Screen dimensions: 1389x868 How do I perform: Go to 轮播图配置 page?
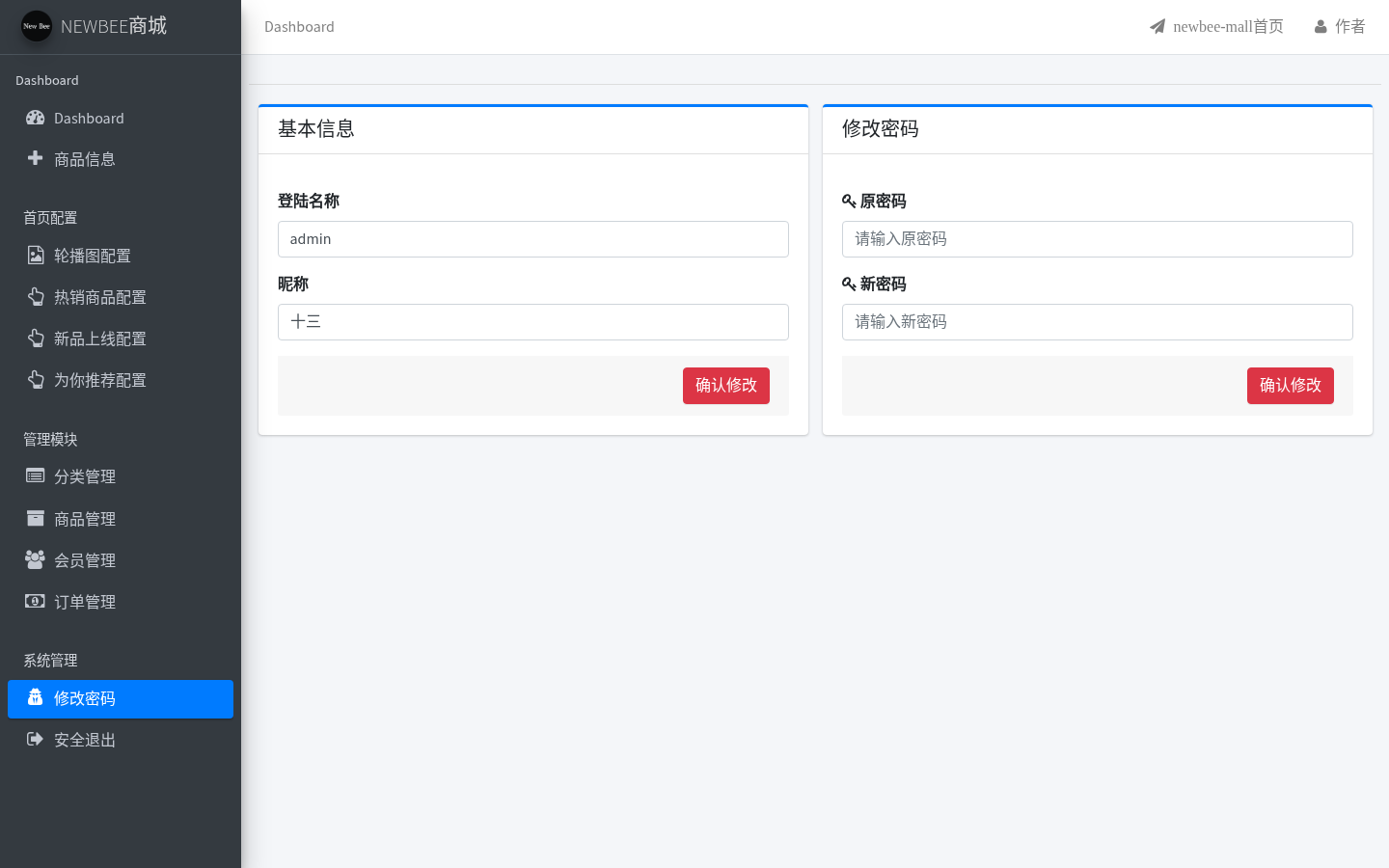[121, 256]
